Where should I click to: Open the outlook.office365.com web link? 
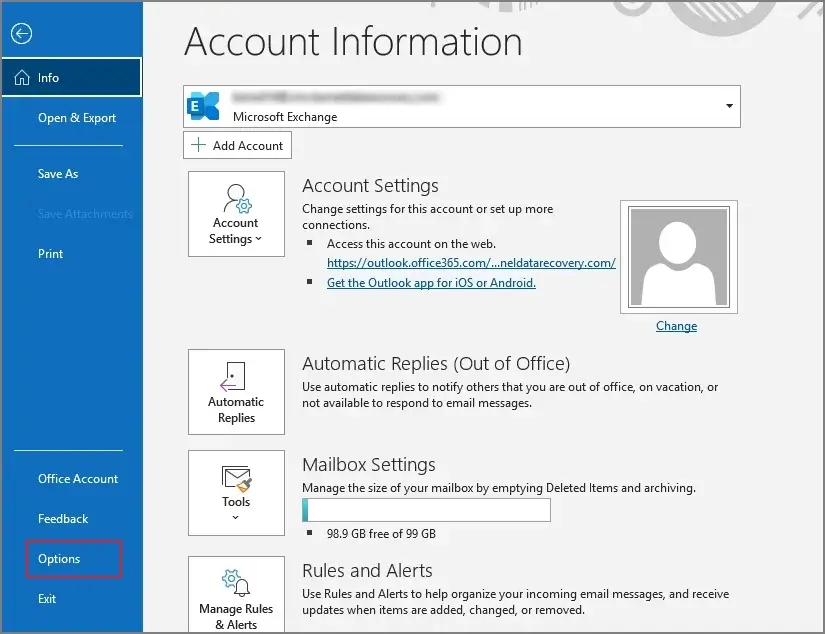(x=471, y=263)
